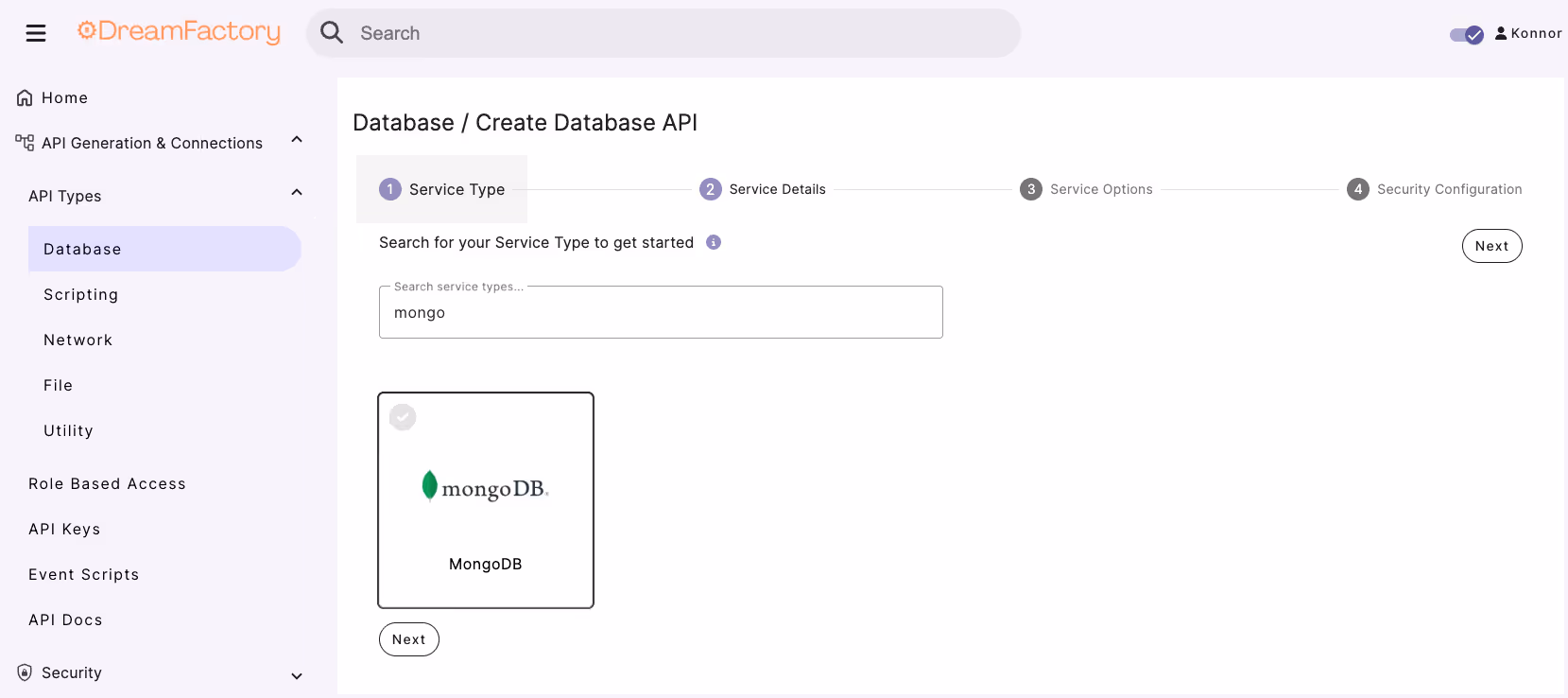This screenshot has height=698, width=1568.
Task: Check the MongoDB card selection circle
Action: click(x=403, y=417)
